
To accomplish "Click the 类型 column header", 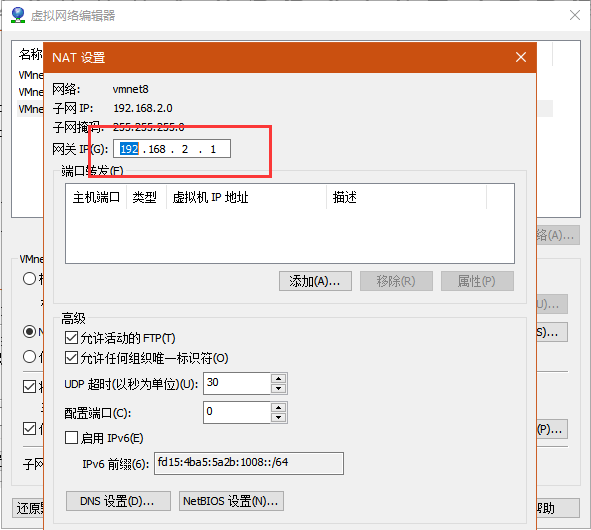I will (146, 197).
